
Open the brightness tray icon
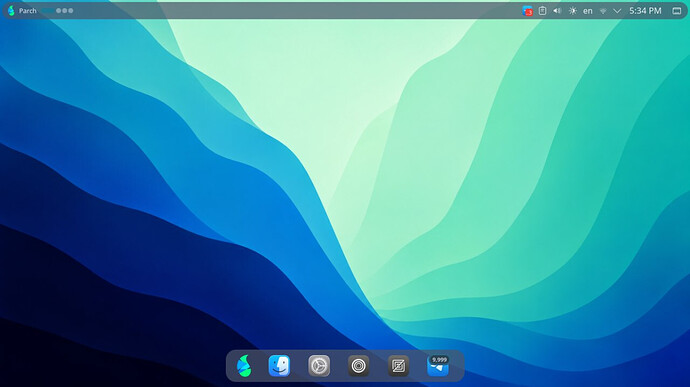(573, 11)
